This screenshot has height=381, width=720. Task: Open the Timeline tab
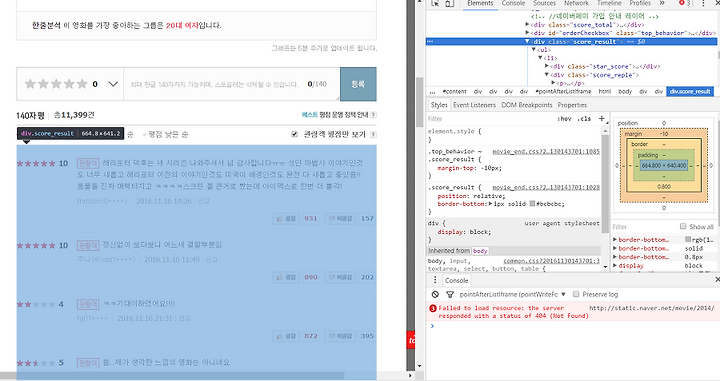(x=609, y=3)
